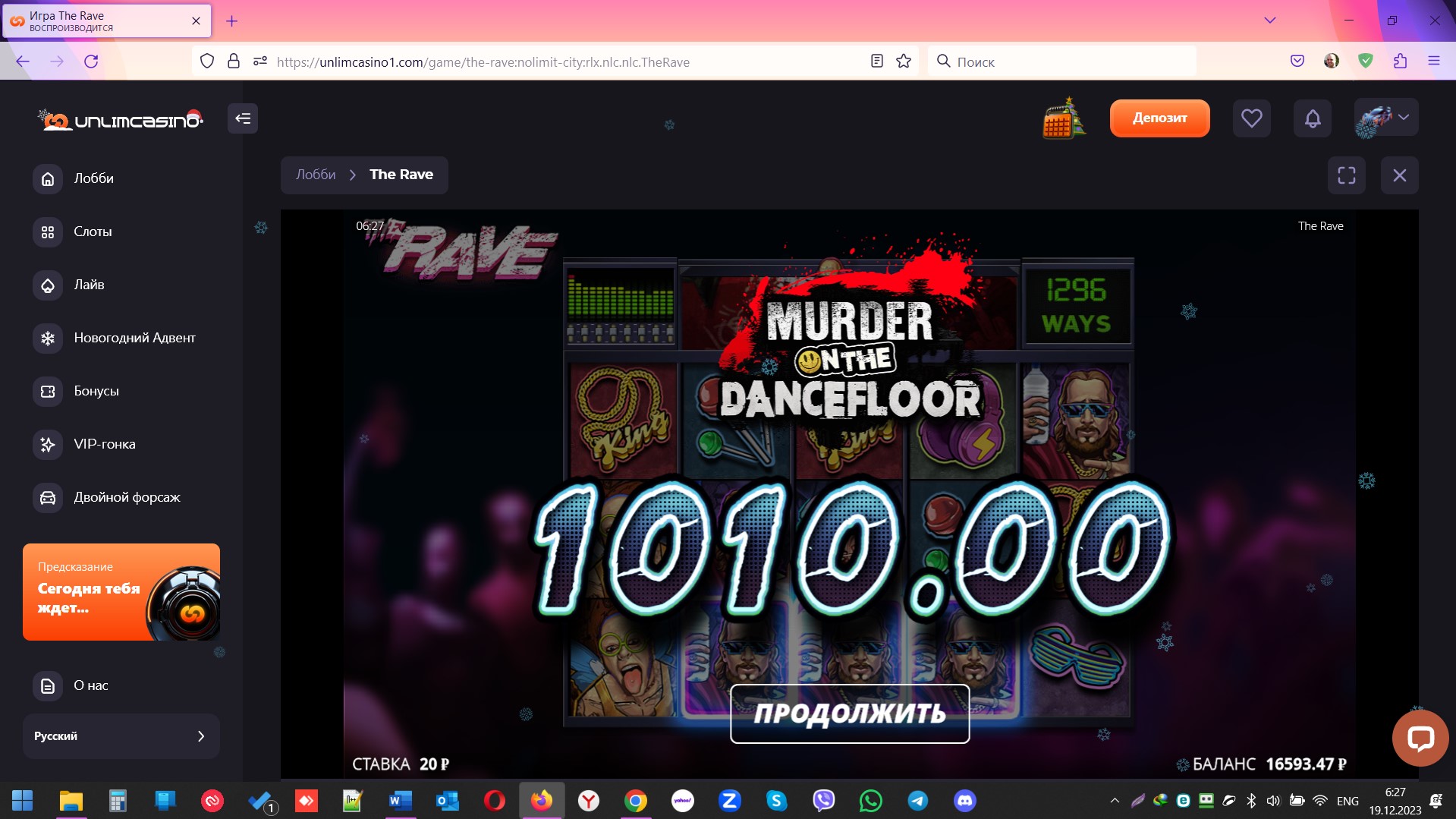Close the game with X button
This screenshot has height=819, width=1456.
tap(1399, 175)
